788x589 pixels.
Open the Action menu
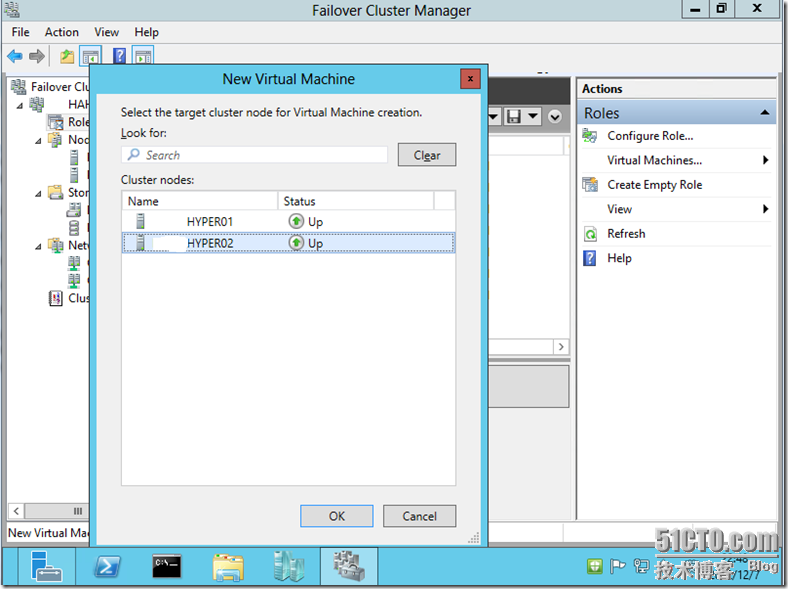tap(62, 32)
